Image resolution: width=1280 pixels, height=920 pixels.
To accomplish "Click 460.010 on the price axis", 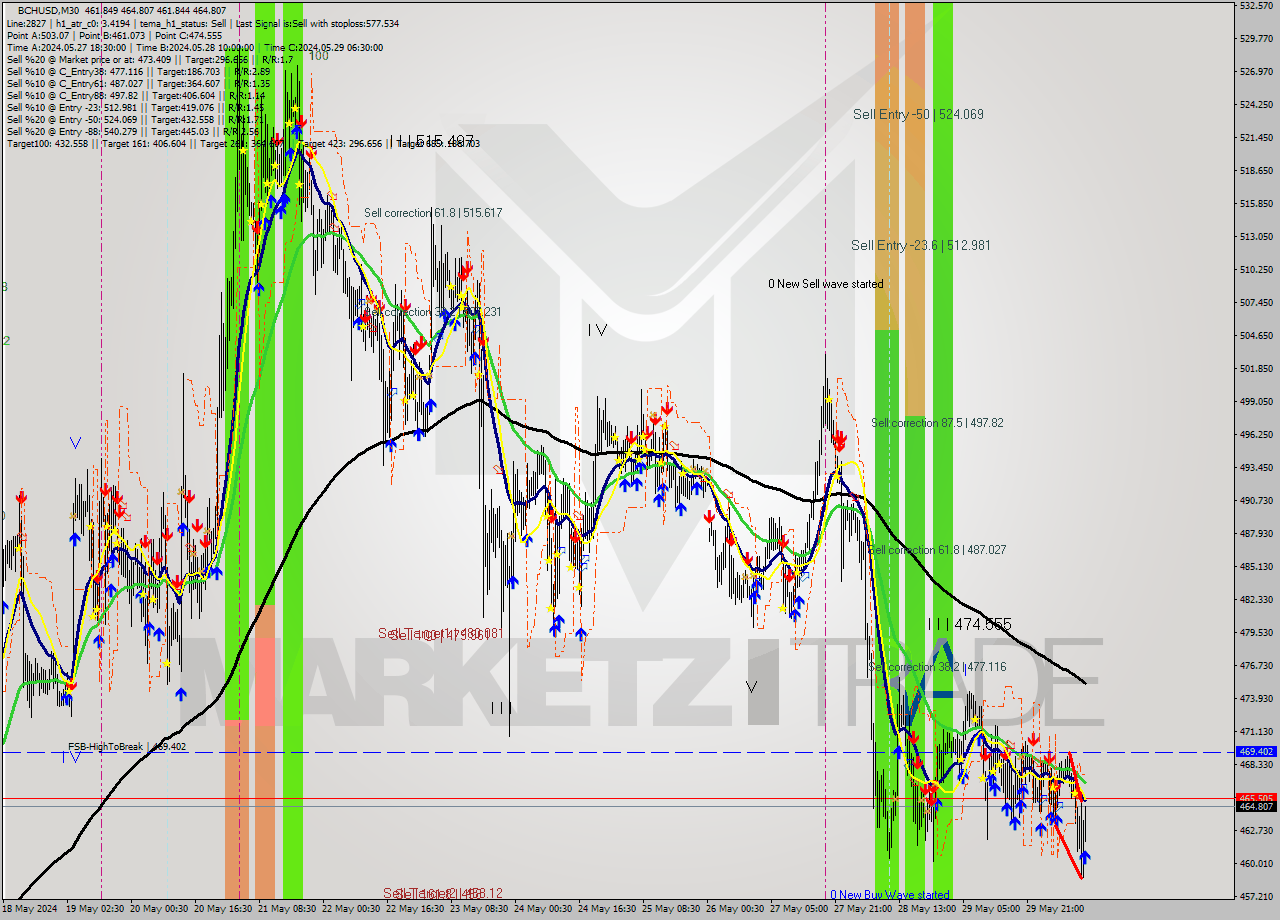I will click(1256, 864).
